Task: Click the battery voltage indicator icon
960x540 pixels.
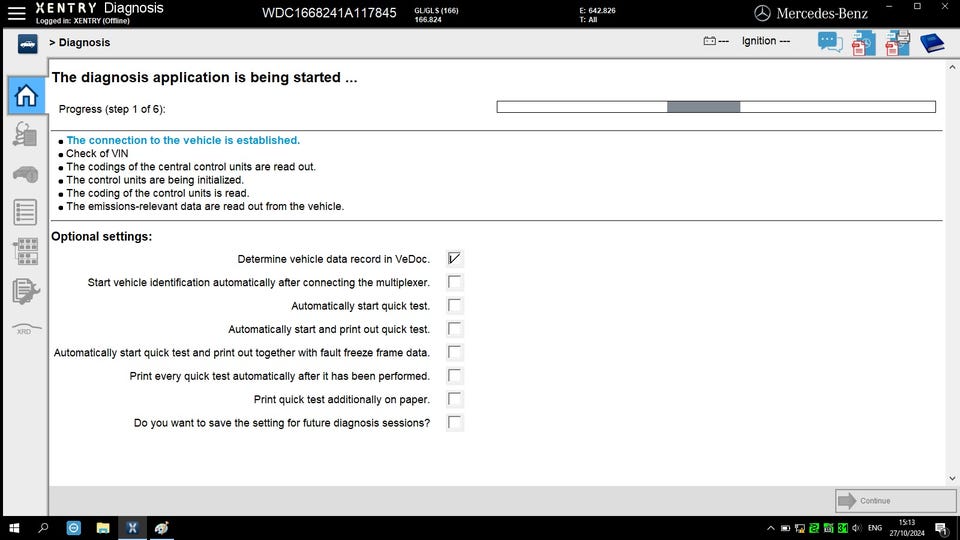Action: [710, 41]
